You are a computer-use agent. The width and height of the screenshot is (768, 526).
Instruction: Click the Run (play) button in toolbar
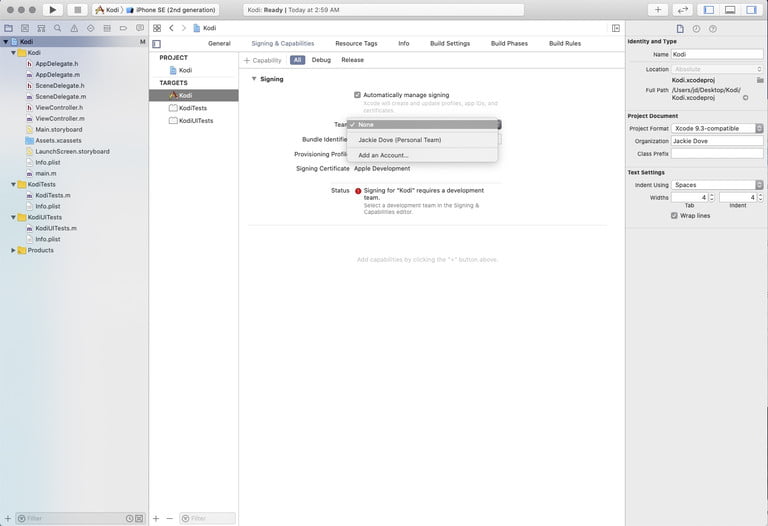click(x=52, y=10)
